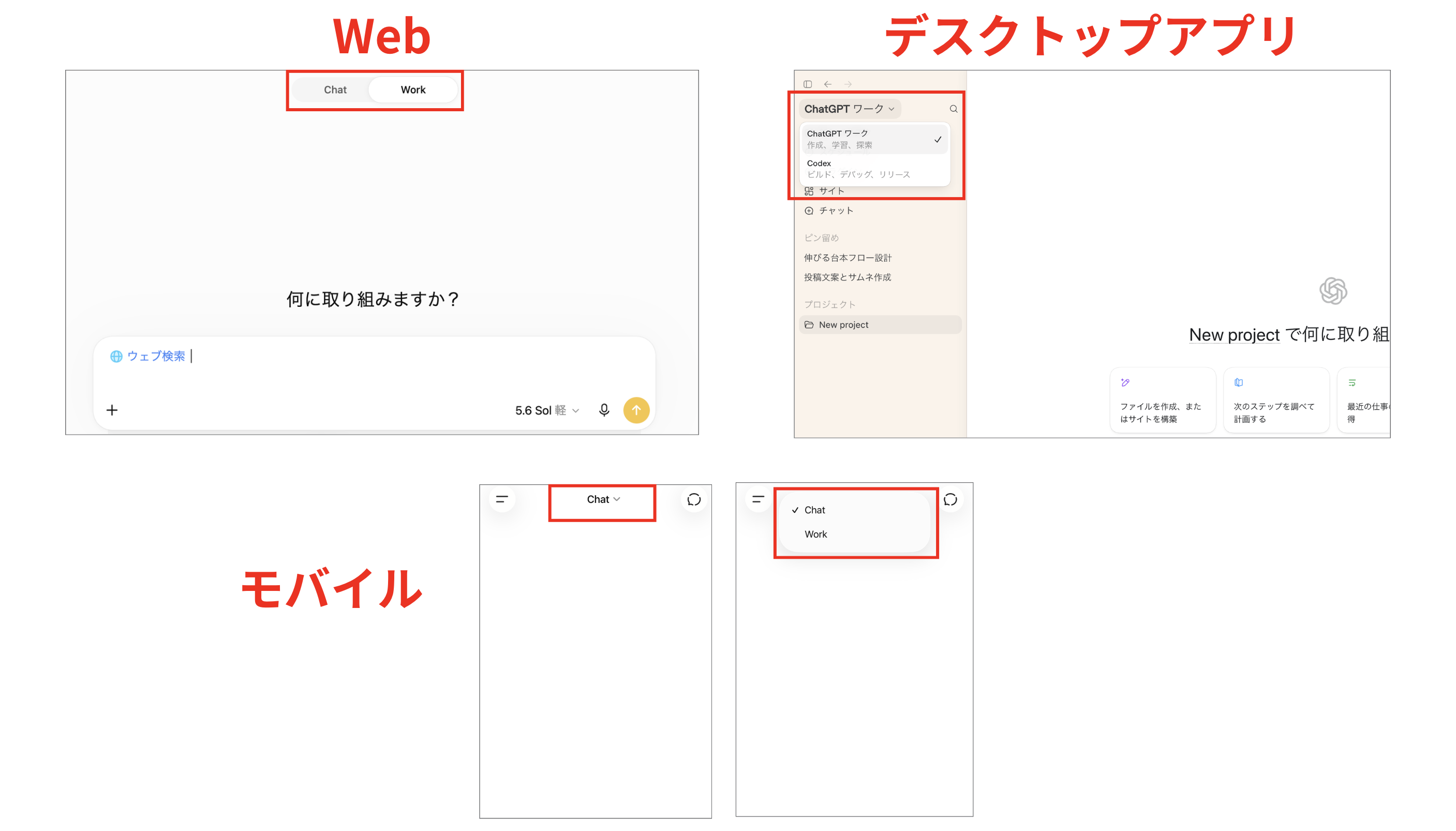The height and width of the screenshot is (831, 1456).
Task: Click the 次のステップを調べて計画する card
Action: [x=1276, y=400]
